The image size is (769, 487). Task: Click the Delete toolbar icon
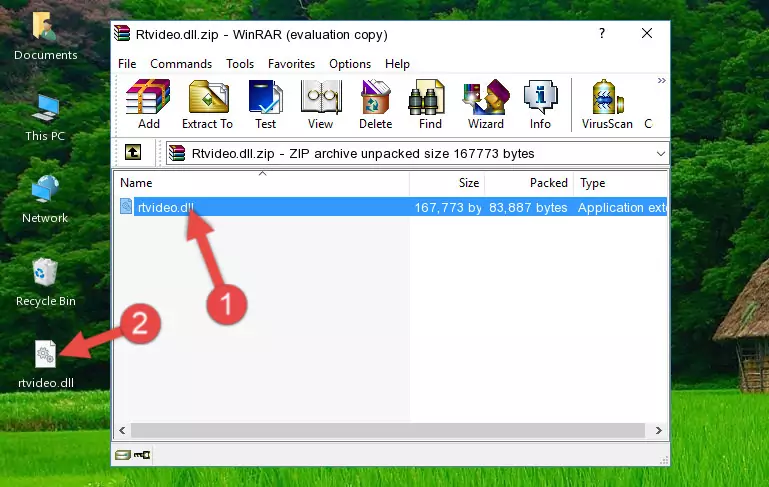pos(375,104)
